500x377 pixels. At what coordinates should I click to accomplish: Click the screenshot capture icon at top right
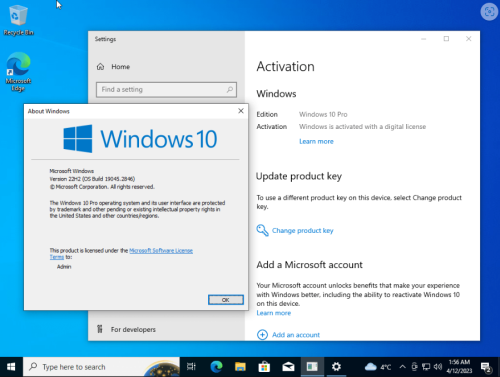489,12
